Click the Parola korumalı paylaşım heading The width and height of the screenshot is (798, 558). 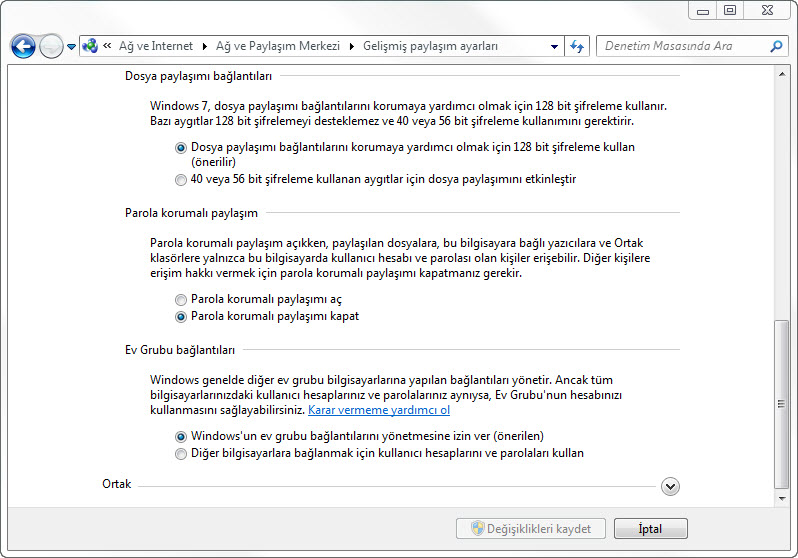191,213
